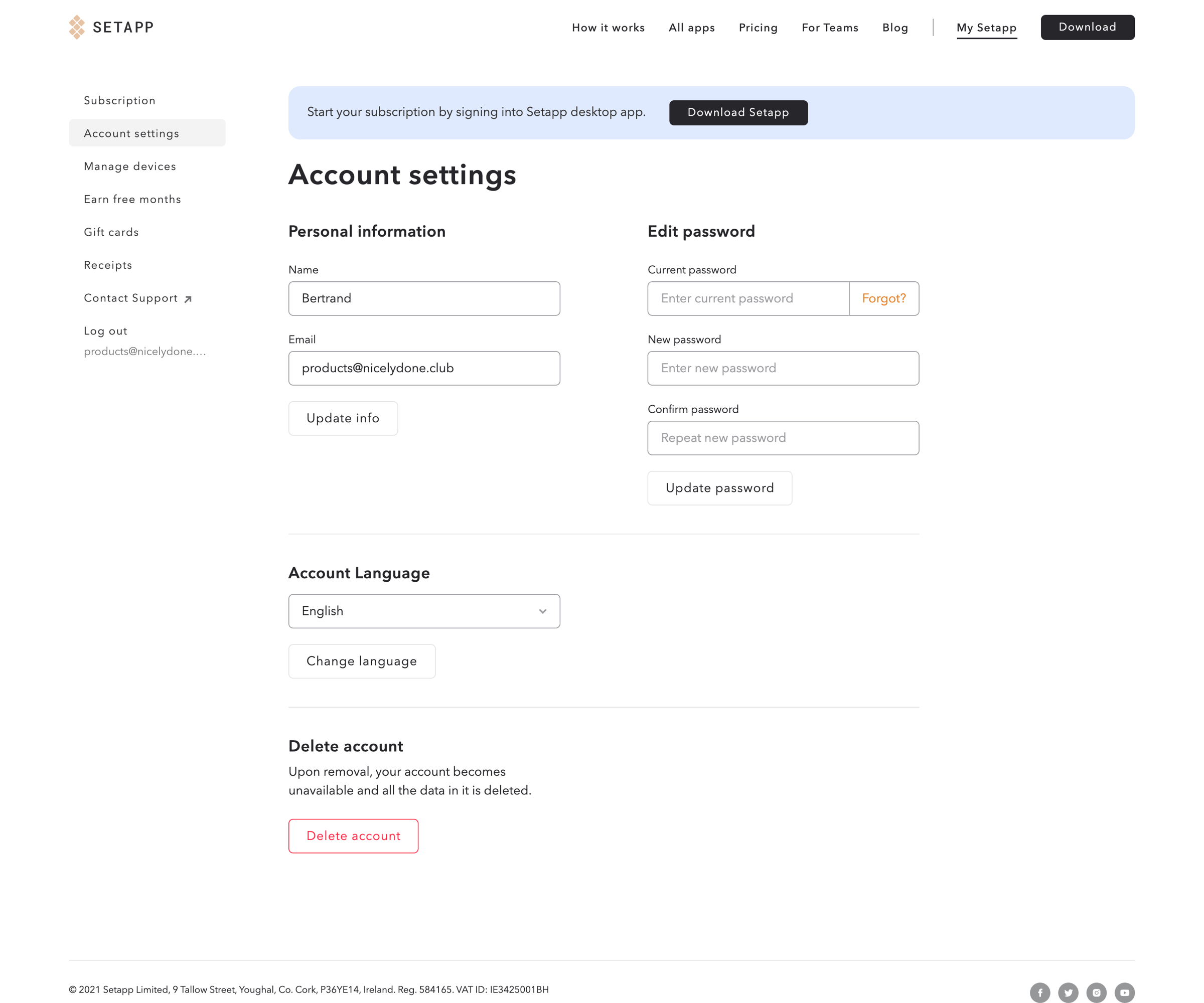Viewport: 1204px width, 1003px height.
Task: Open Subscription in sidebar
Action: [x=120, y=100]
